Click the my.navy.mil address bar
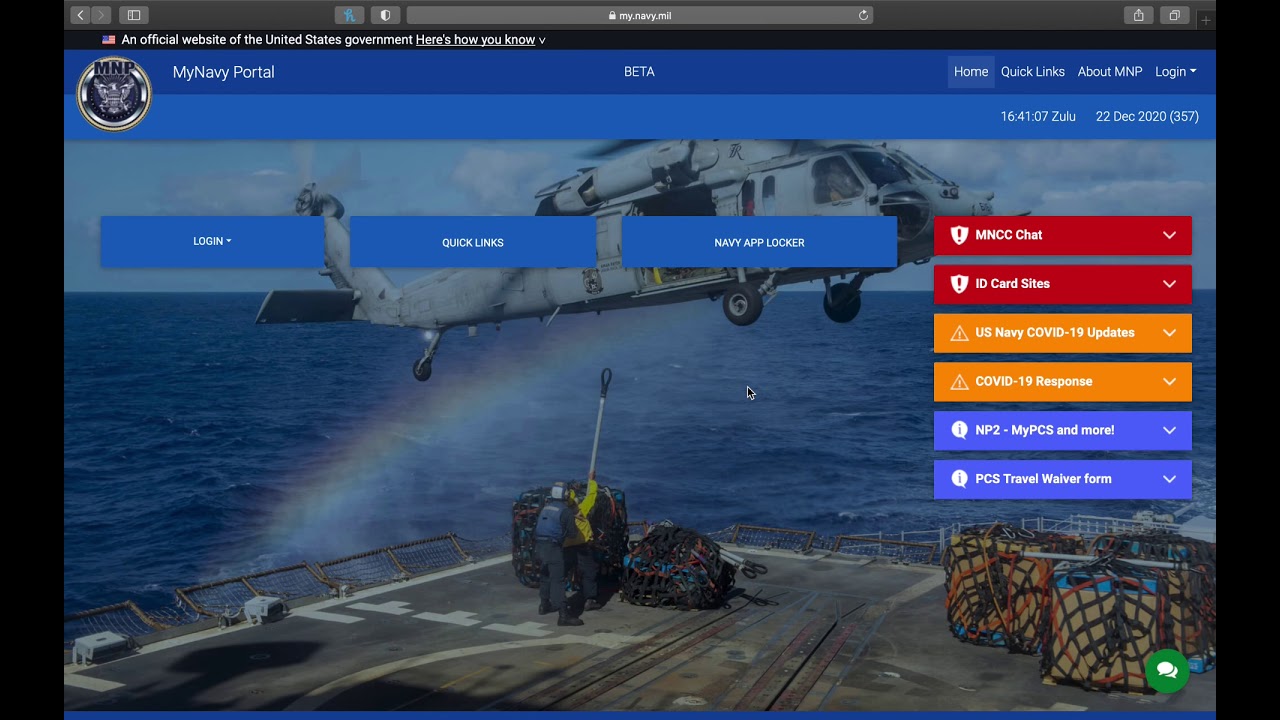 639,15
